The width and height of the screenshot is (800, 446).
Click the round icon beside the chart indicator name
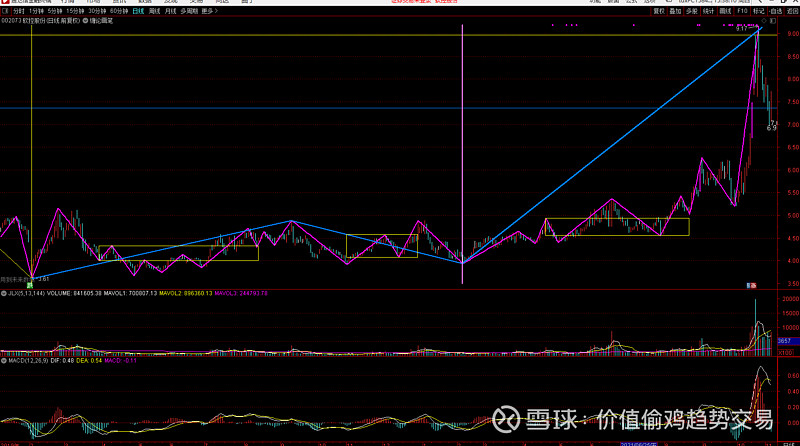[x=86, y=21]
